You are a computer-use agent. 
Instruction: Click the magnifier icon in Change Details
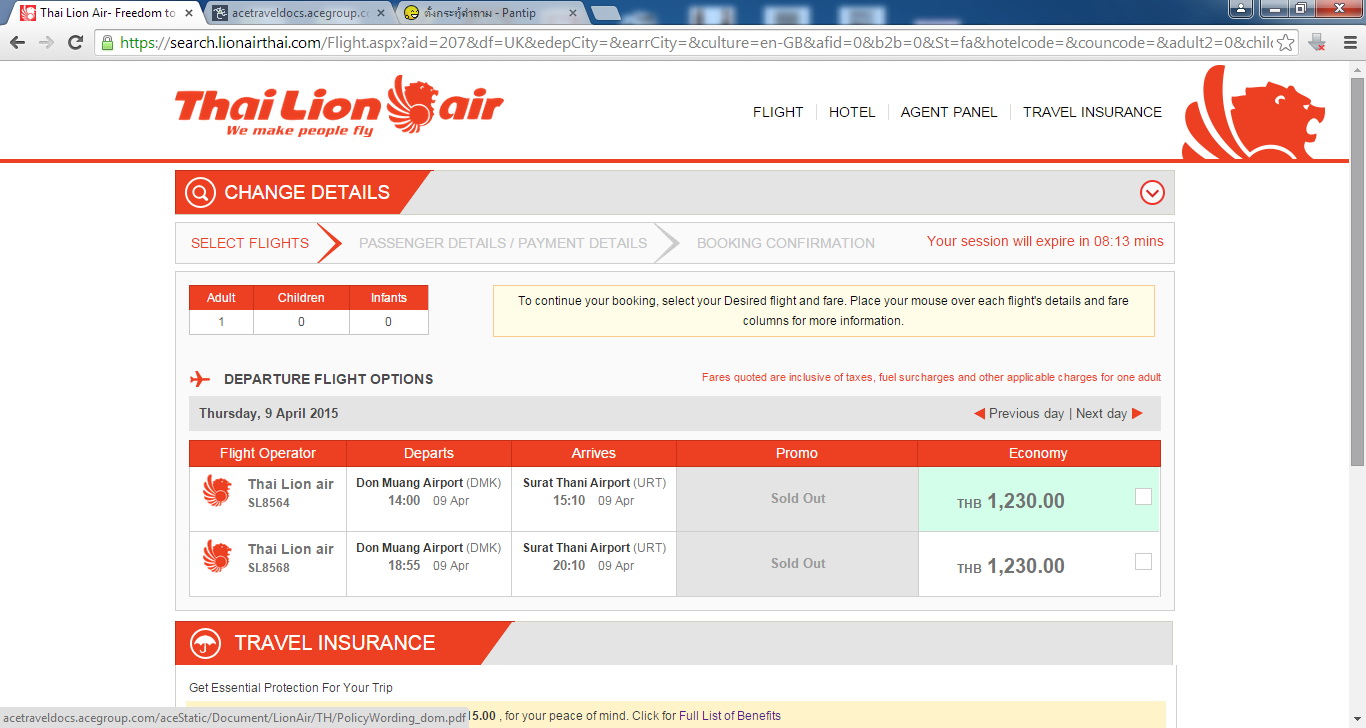point(200,192)
